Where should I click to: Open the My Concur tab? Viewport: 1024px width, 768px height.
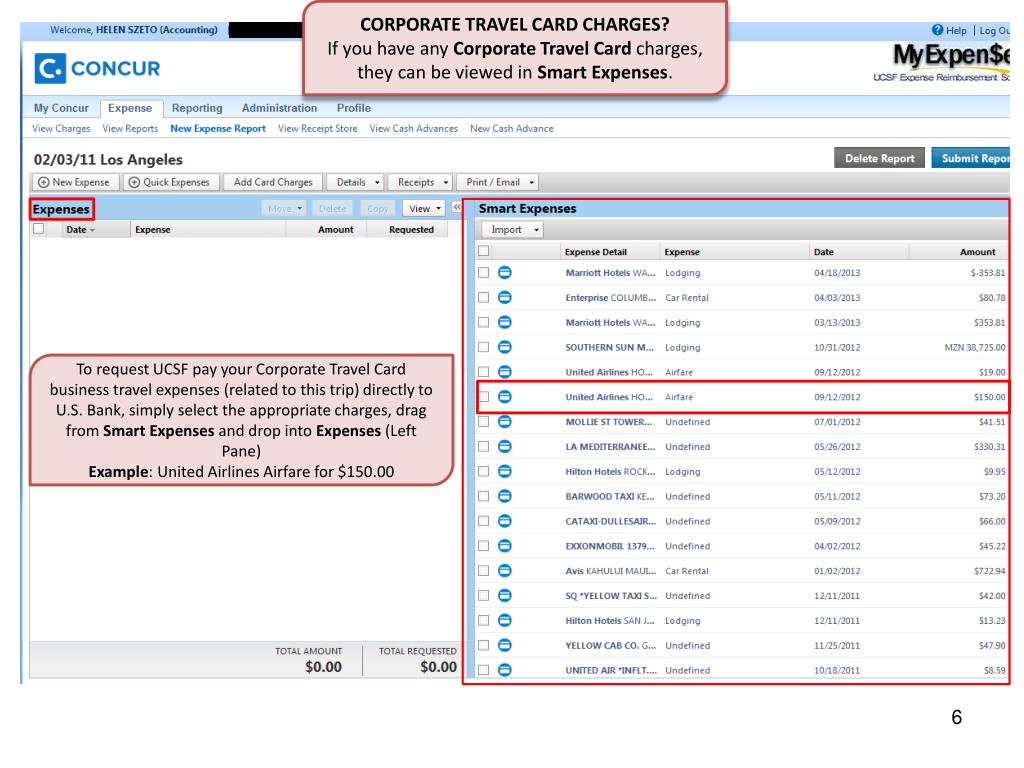61,108
